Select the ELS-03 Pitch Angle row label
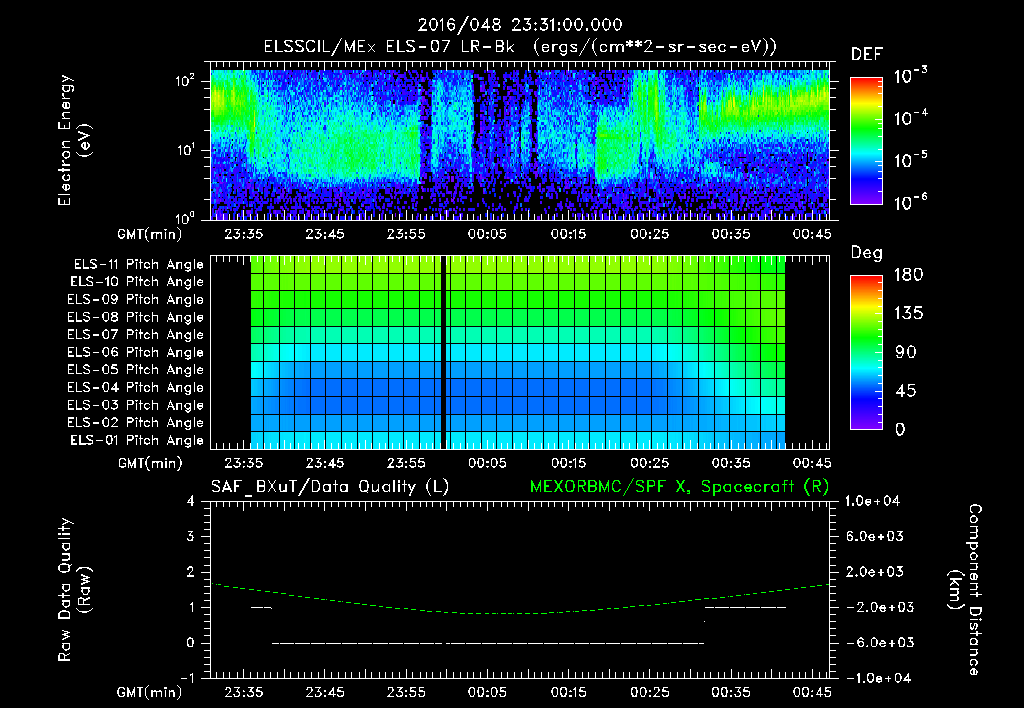Viewport: 1024px width, 708px height. coord(136,405)
